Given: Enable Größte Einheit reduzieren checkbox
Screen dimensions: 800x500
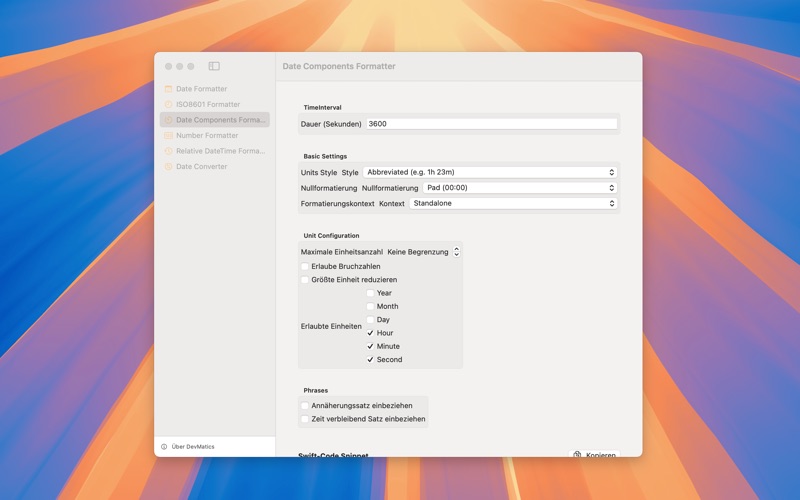Looking at the screenshot, I should [x=305, y=280].
